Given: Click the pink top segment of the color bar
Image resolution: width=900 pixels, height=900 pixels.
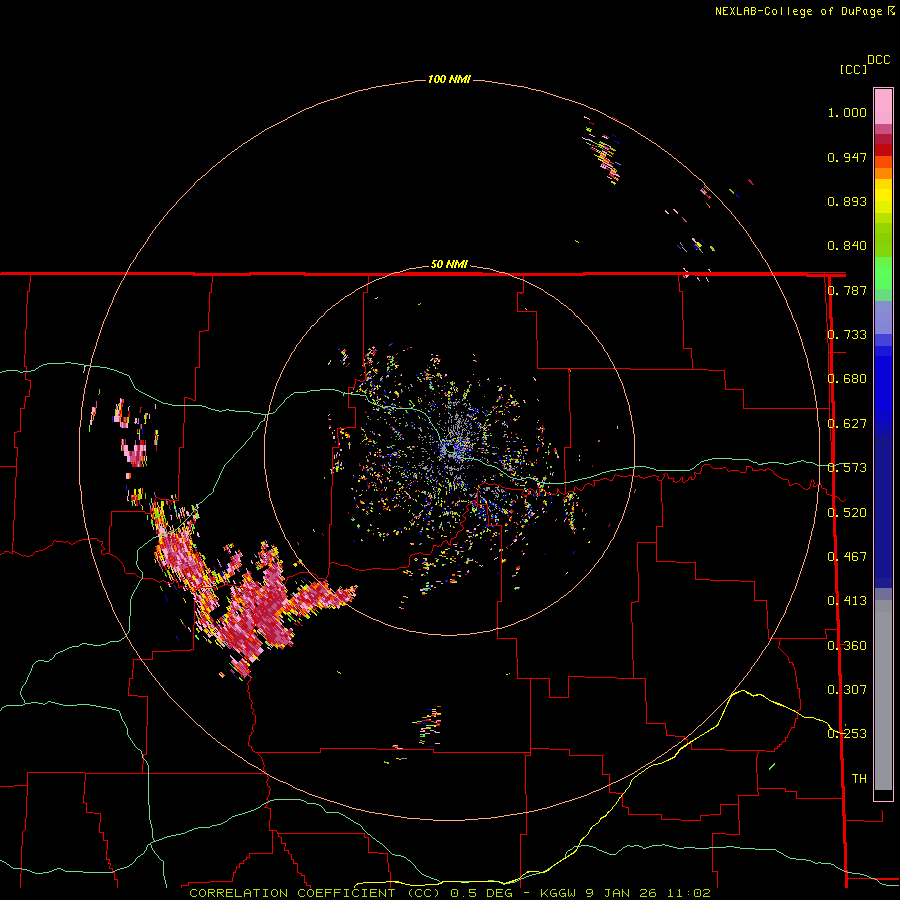Looking at the screenshot, I should pos(883,106).
